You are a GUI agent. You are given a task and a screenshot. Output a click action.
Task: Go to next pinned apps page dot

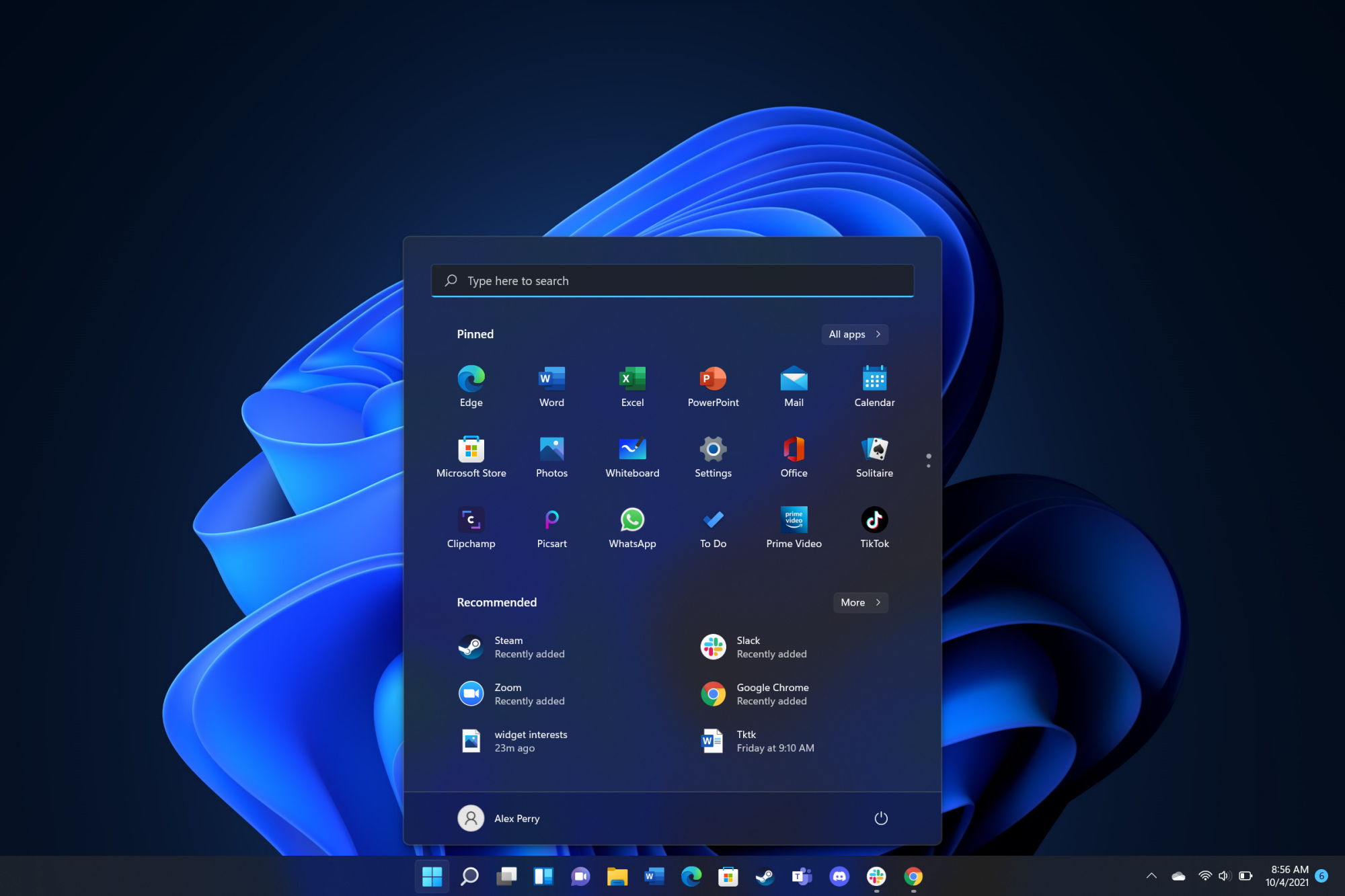click(929, 466)
